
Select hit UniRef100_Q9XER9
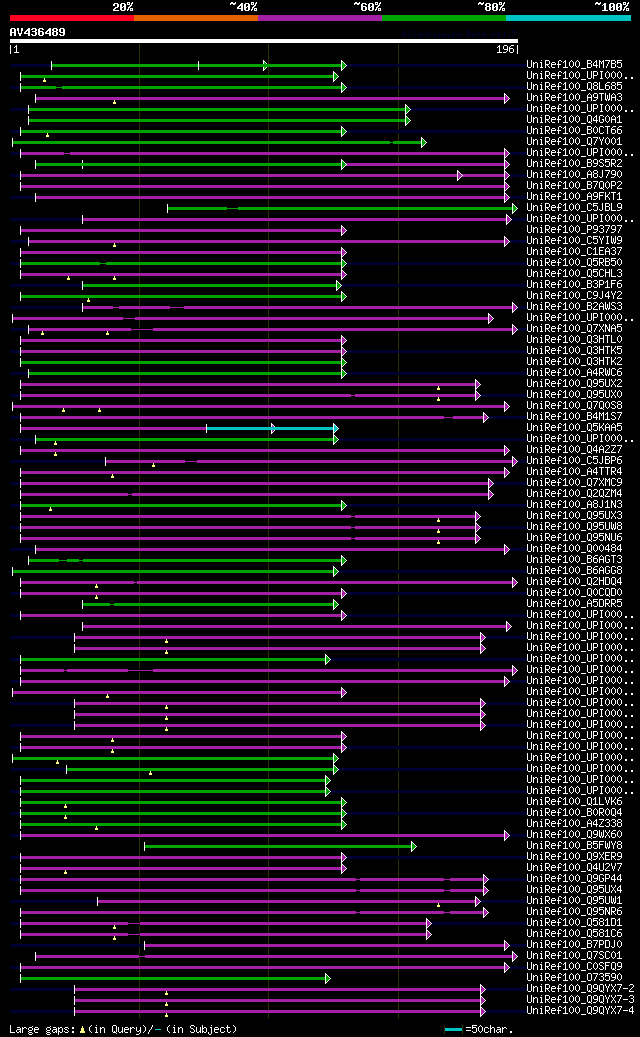[574, 856]
